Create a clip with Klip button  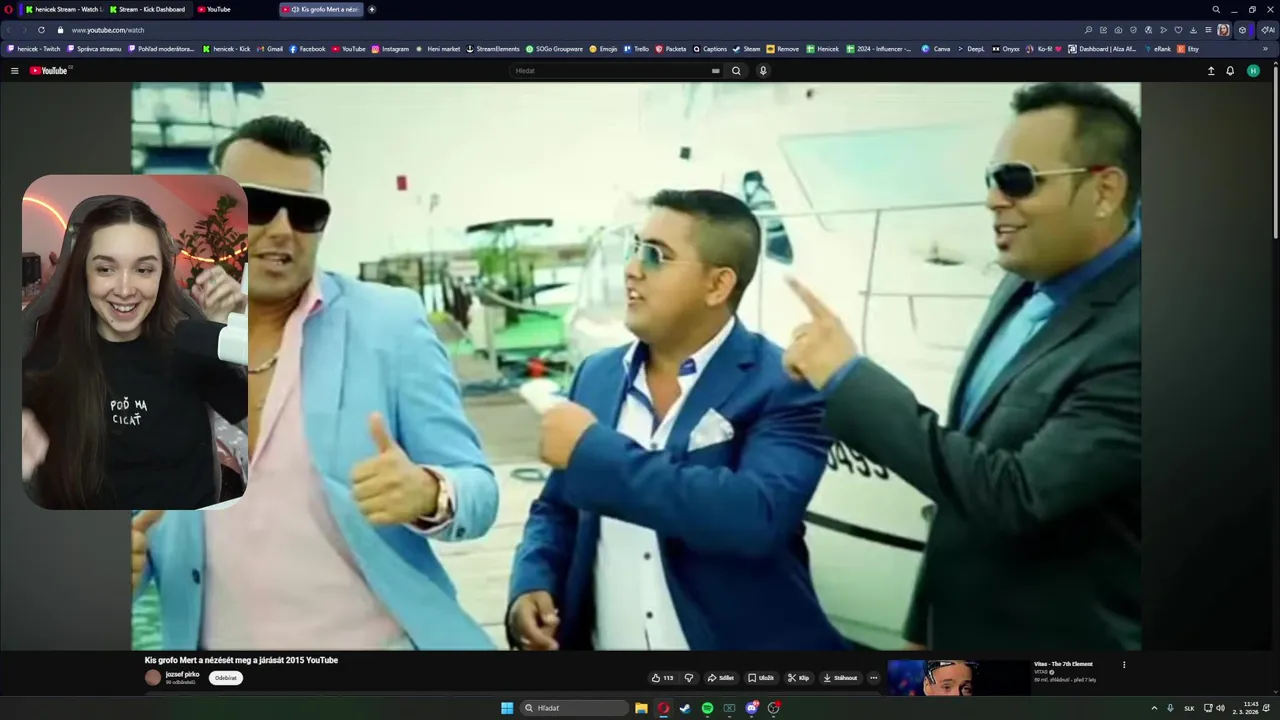pos(798,678)
